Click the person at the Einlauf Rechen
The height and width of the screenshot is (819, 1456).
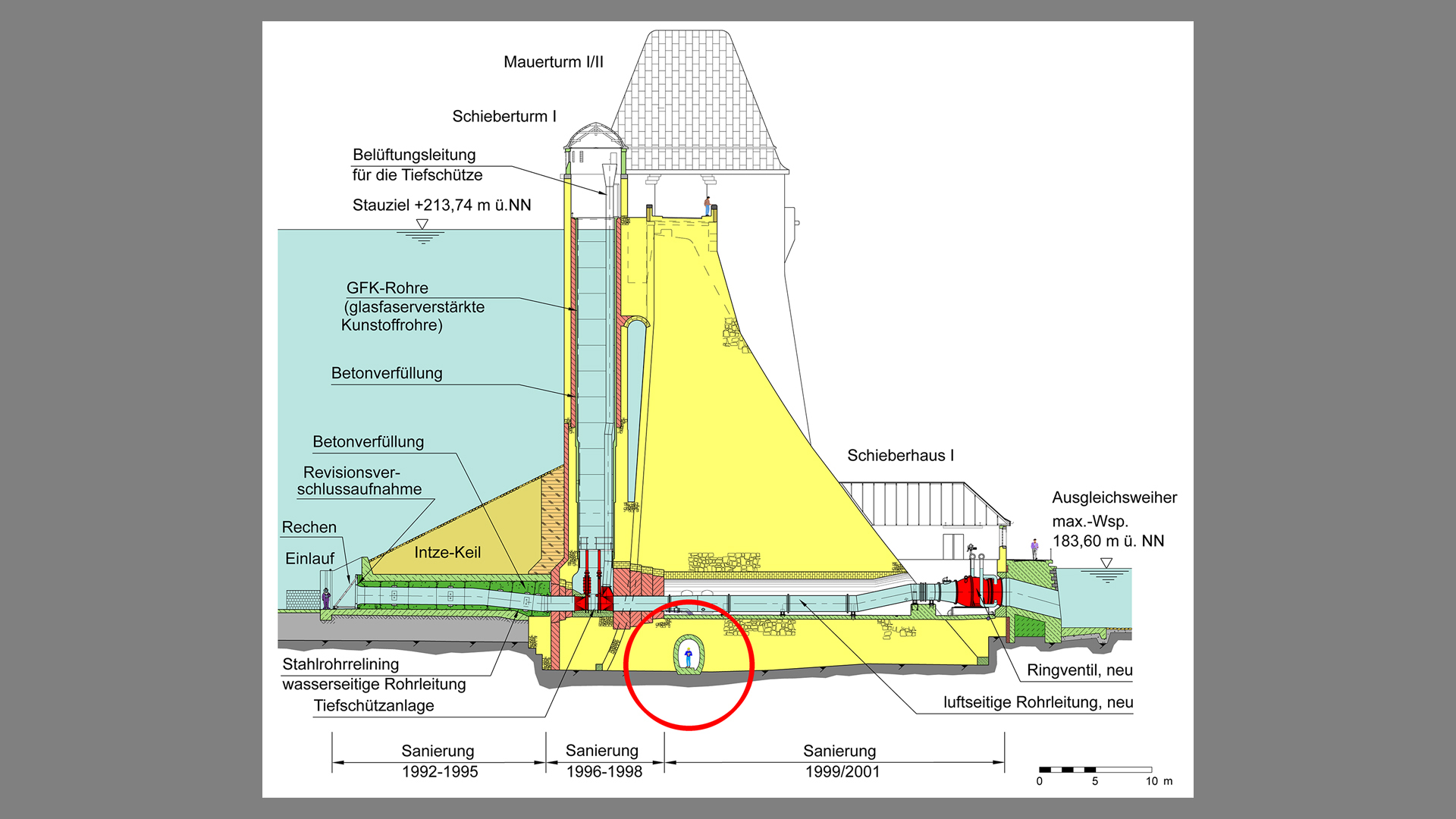point(326,598)
